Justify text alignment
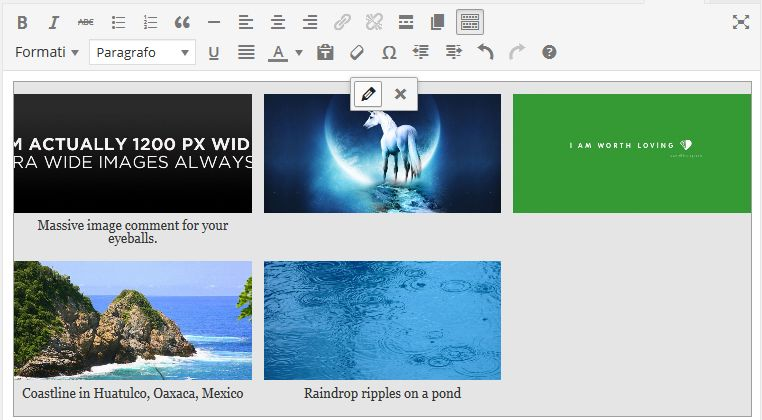Viewport: 762px width, 420px height. (x=246, y=52)
